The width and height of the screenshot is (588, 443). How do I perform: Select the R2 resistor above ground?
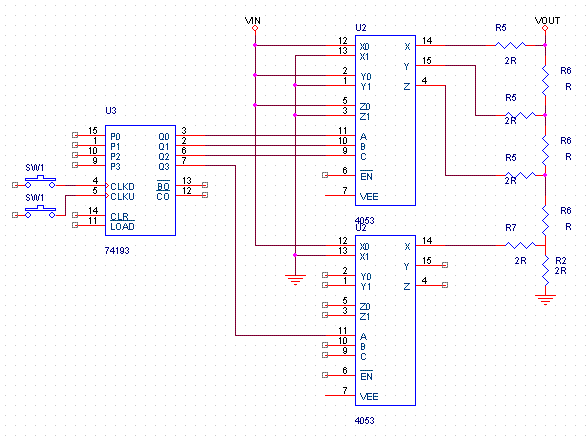tap(545, 270)
